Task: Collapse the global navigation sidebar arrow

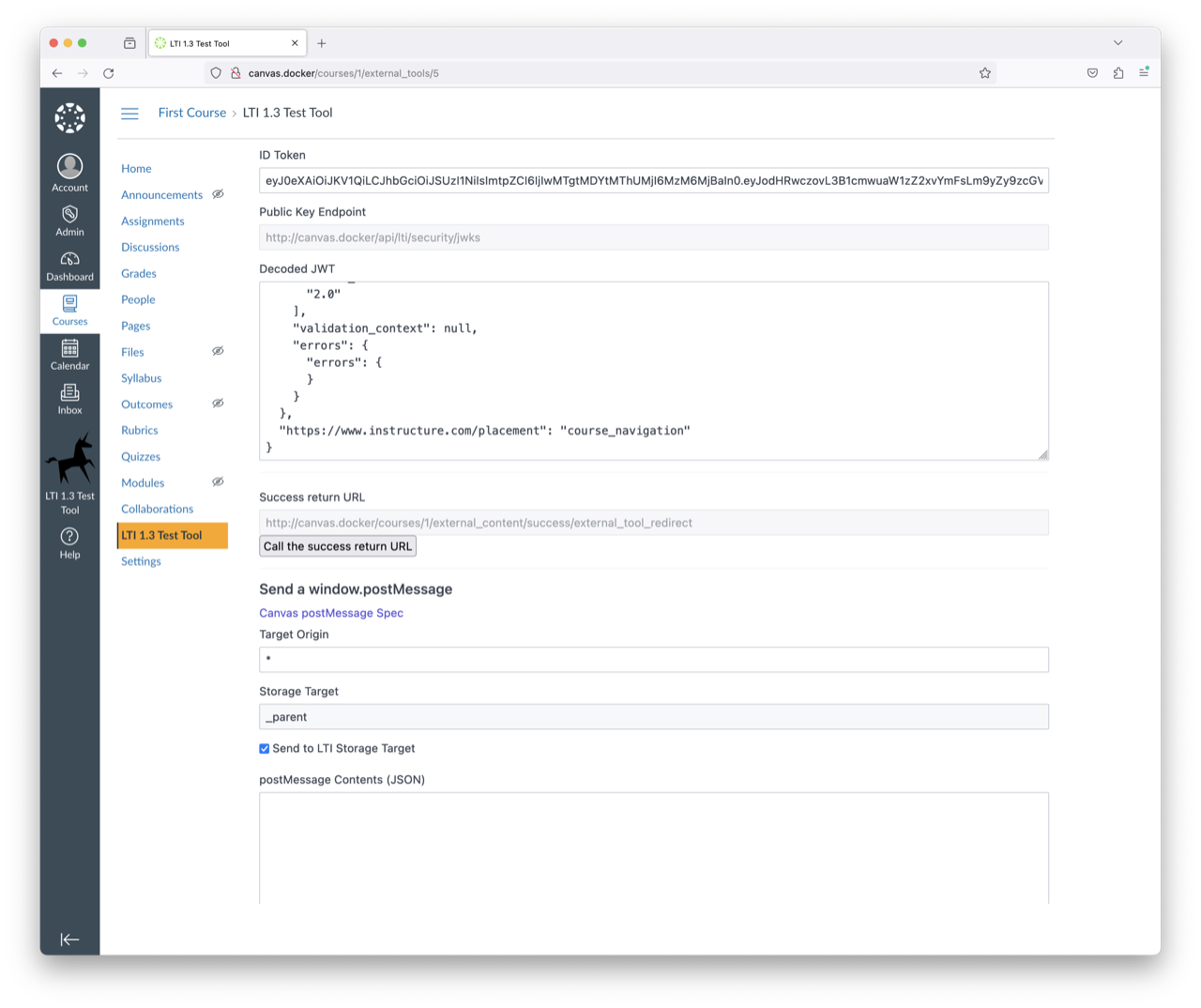Action: click(x=69, y=939)
